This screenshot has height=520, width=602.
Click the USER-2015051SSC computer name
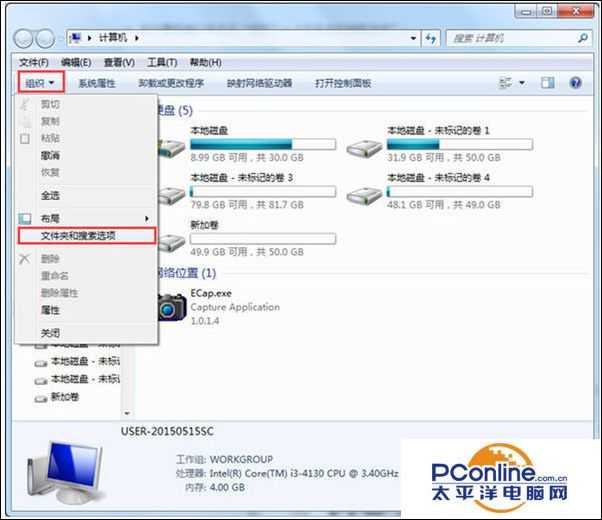[167, 431]
